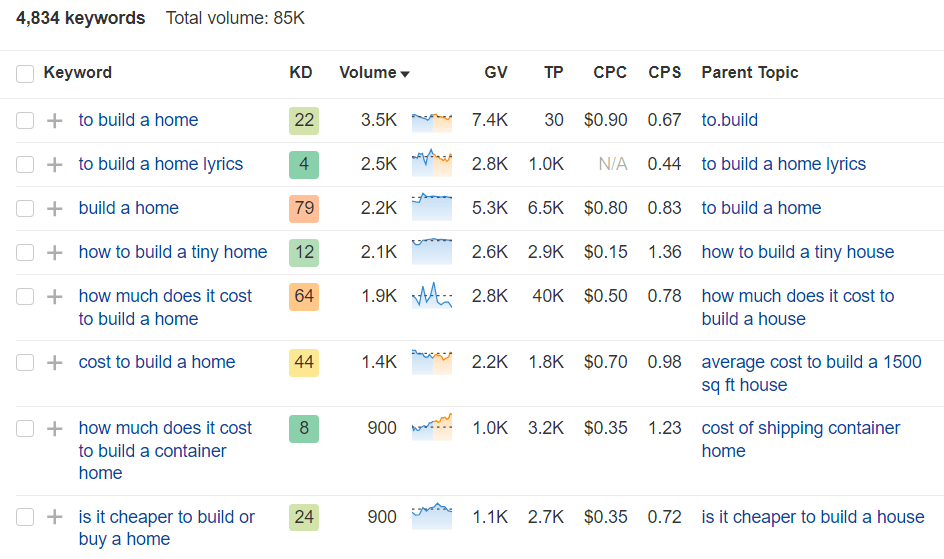Image resolution: width=944 pixels, height=559 pixels.
Task: Open volume trend chart for 'how much does it cost to build a home'
Action: click(431, 296)
